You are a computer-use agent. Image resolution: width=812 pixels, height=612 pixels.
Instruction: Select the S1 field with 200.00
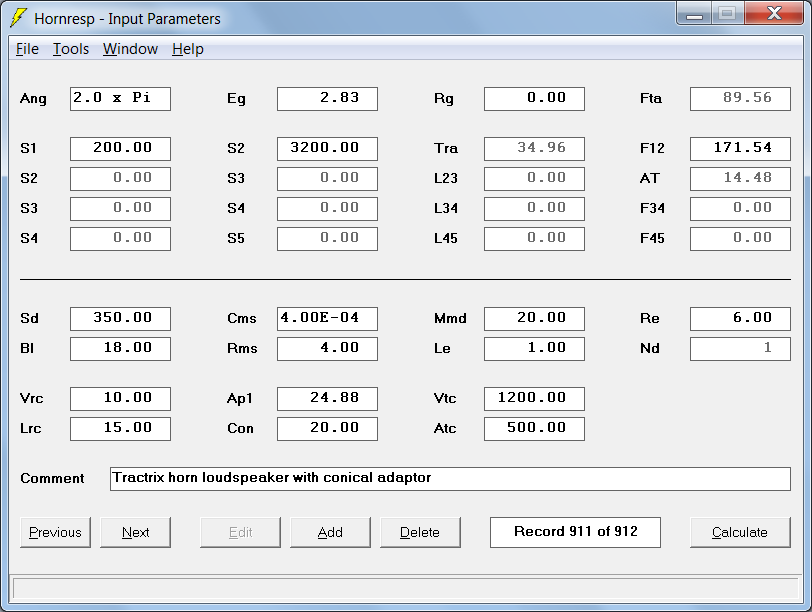[x=120, y=149]
